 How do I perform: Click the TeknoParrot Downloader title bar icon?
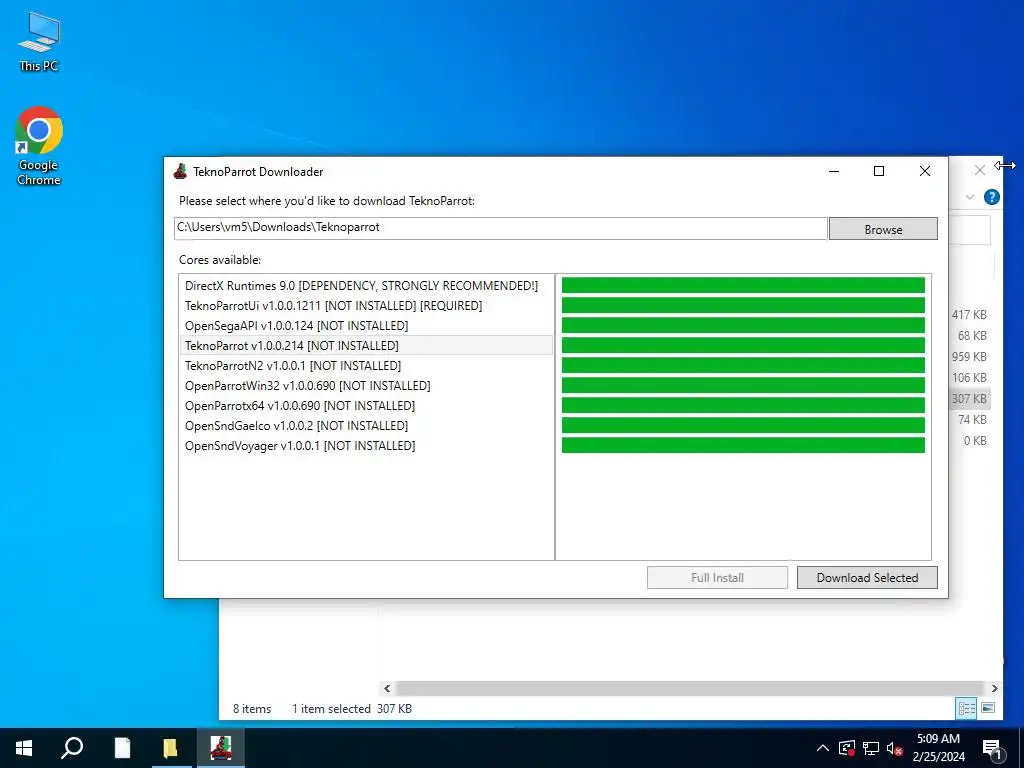click(x=180, y=172)
